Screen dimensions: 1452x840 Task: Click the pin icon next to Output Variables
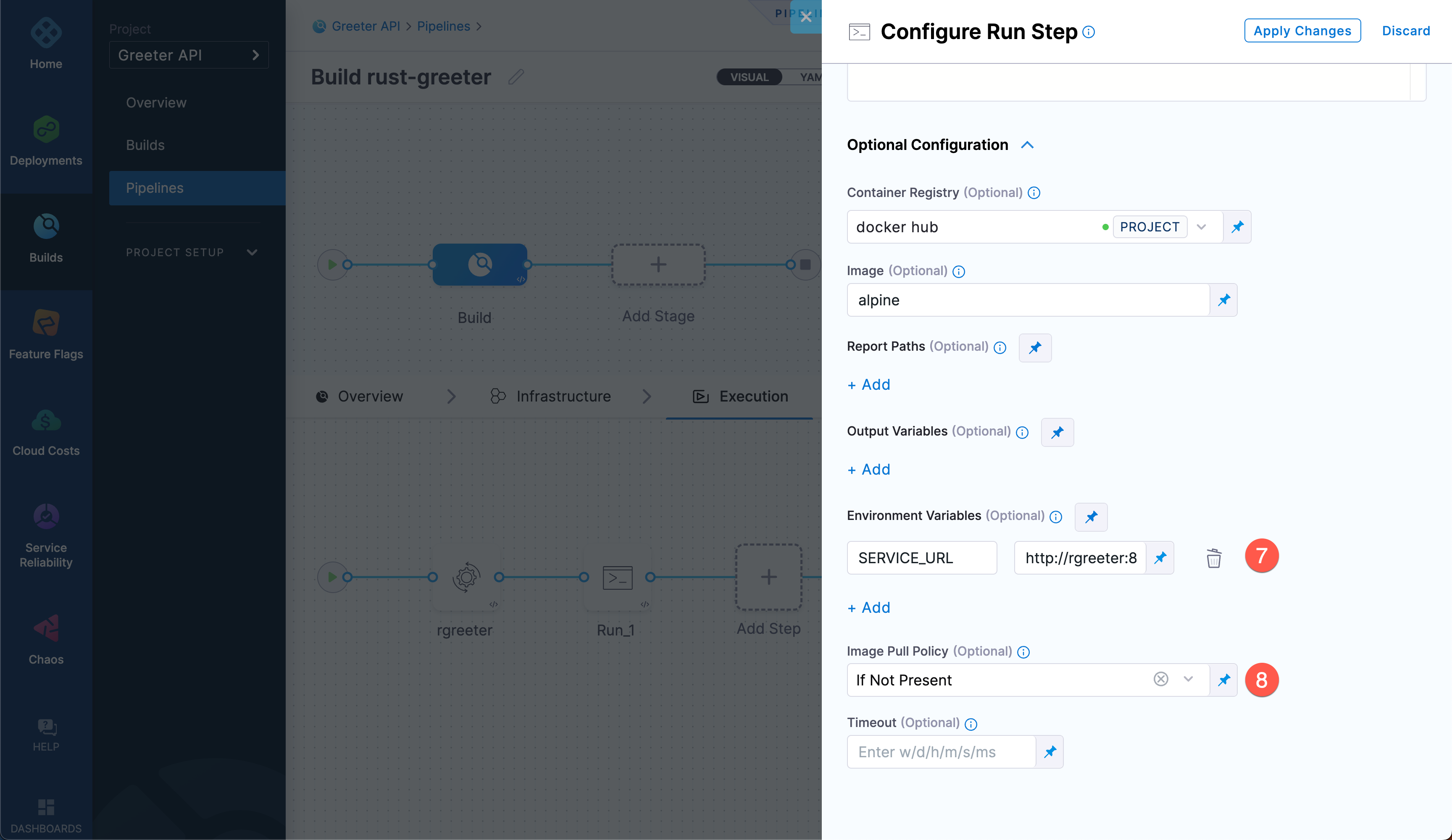coord(1057,432)
